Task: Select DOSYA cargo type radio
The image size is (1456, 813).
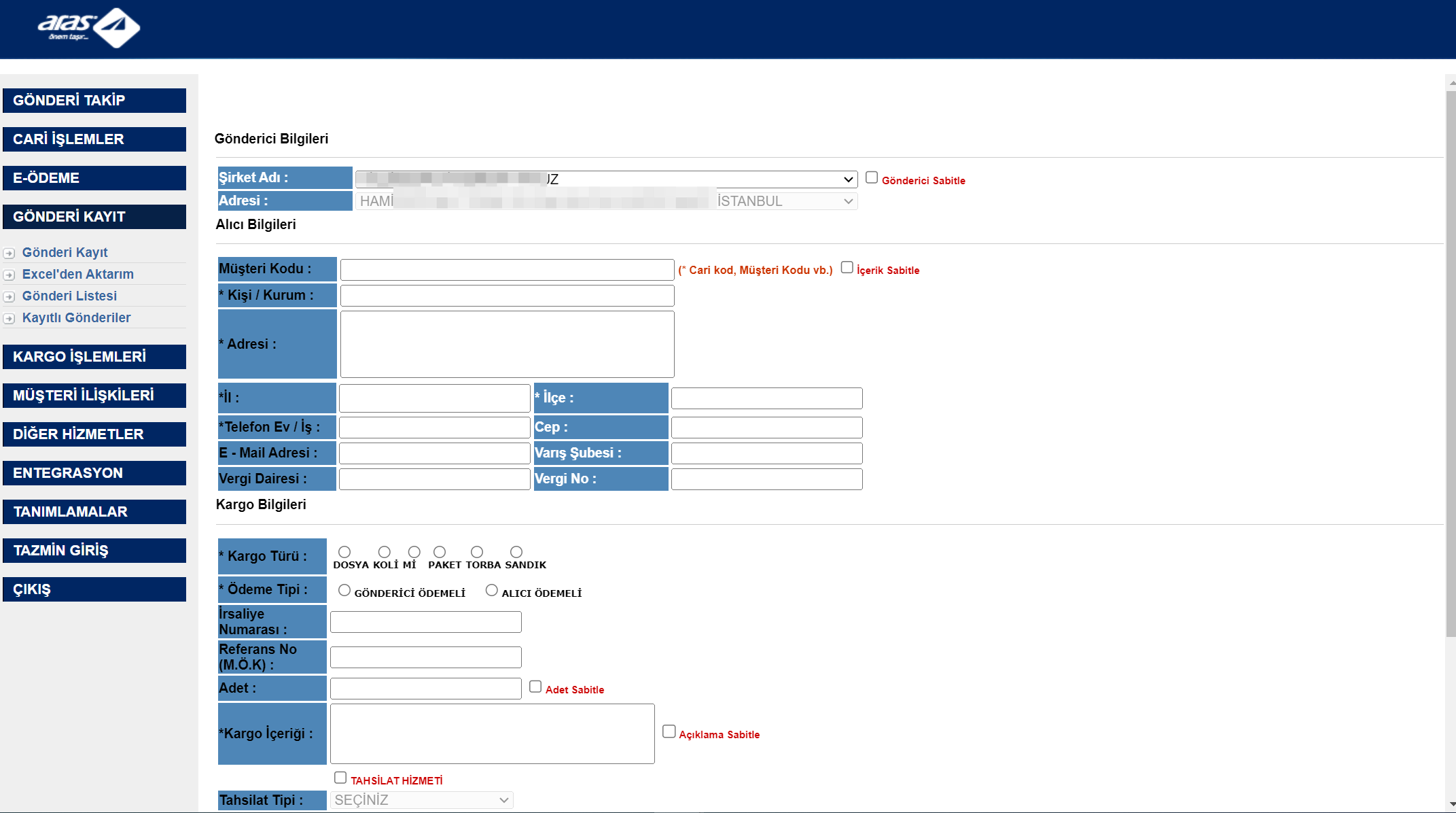Action: coord(344,552)
